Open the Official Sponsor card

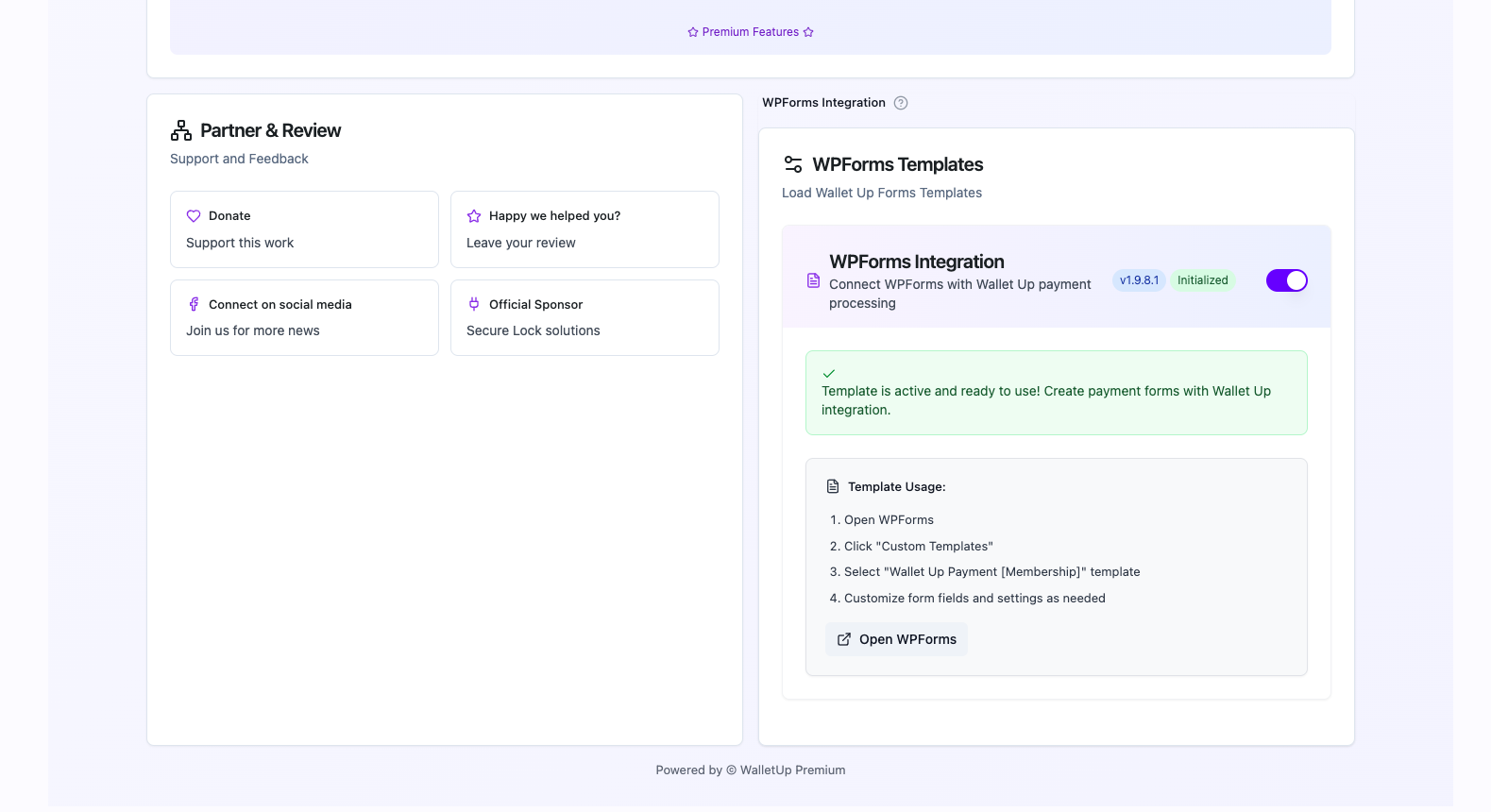(585, 317)
